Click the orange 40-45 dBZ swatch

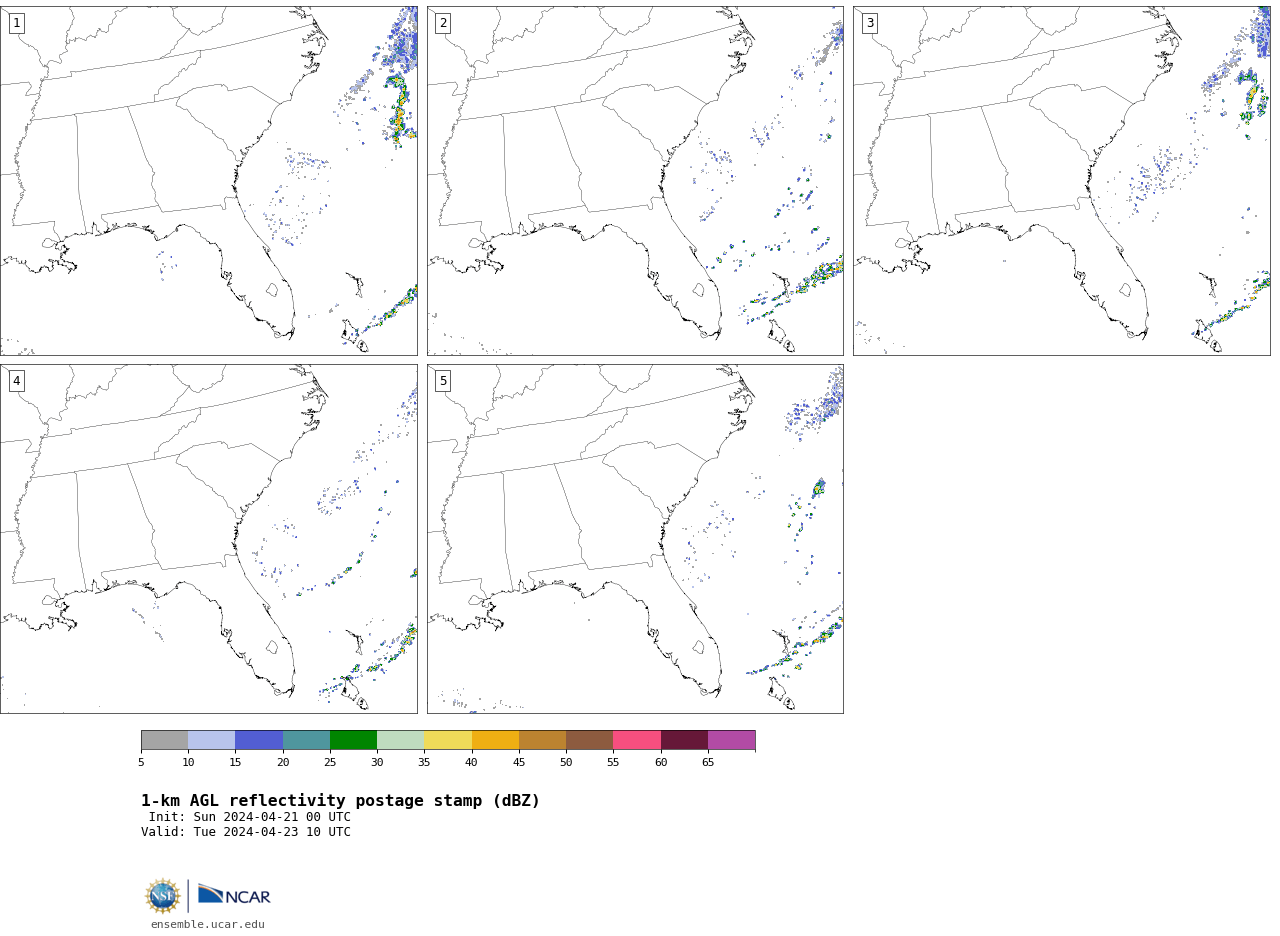[495, 740]
